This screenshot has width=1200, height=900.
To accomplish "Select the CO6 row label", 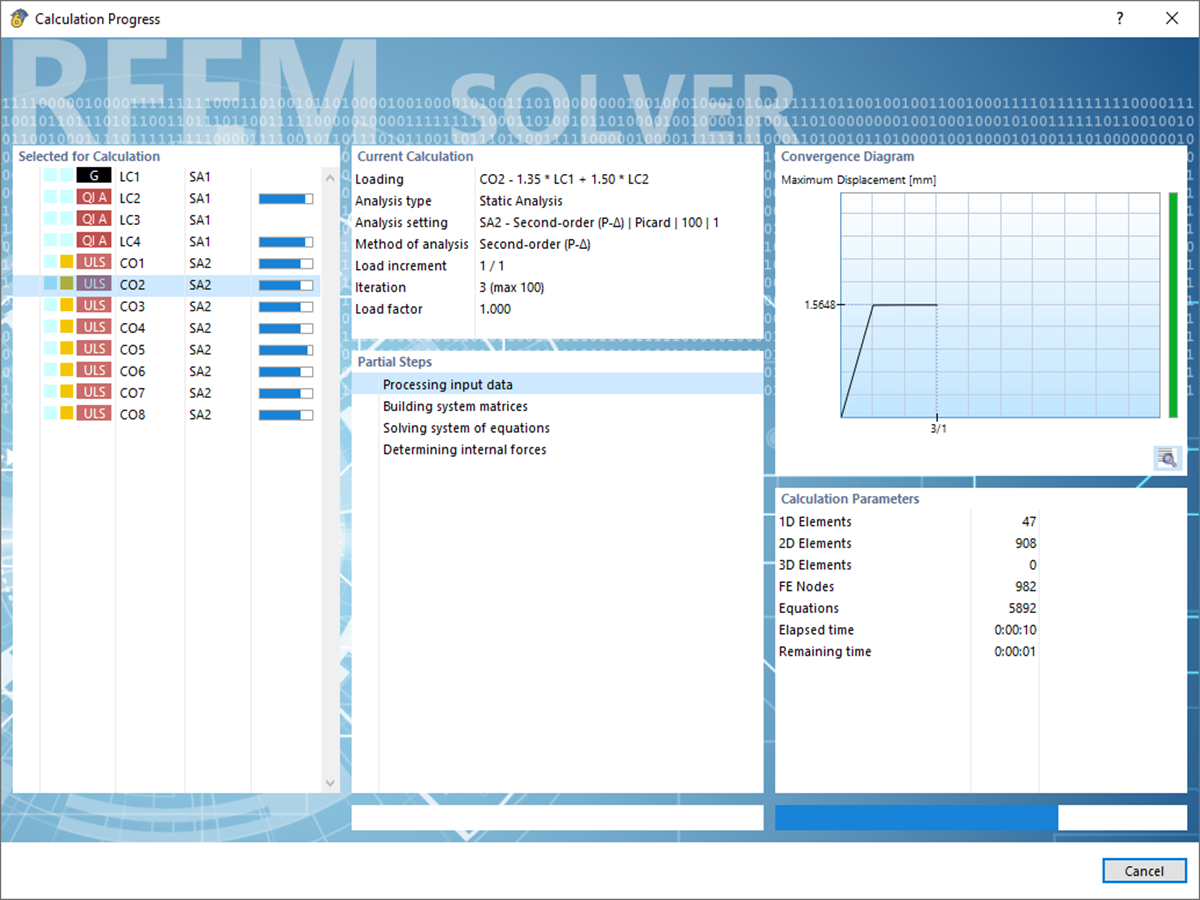I will [x=132, y=371].
